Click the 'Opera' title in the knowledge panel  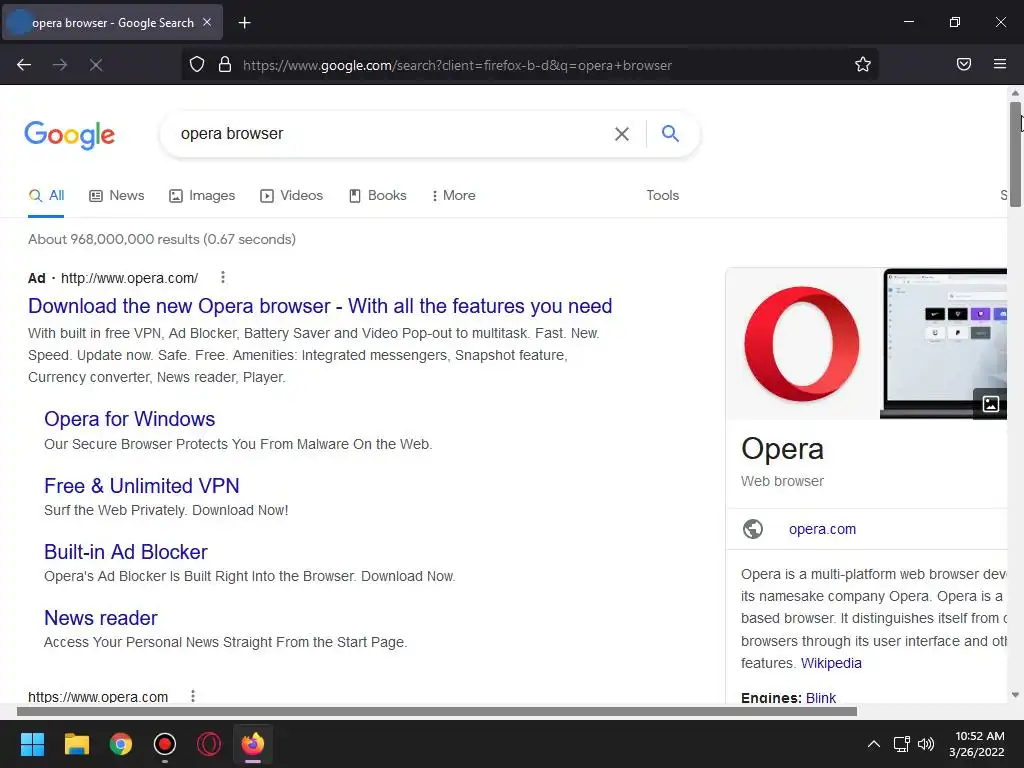point(782,449)
